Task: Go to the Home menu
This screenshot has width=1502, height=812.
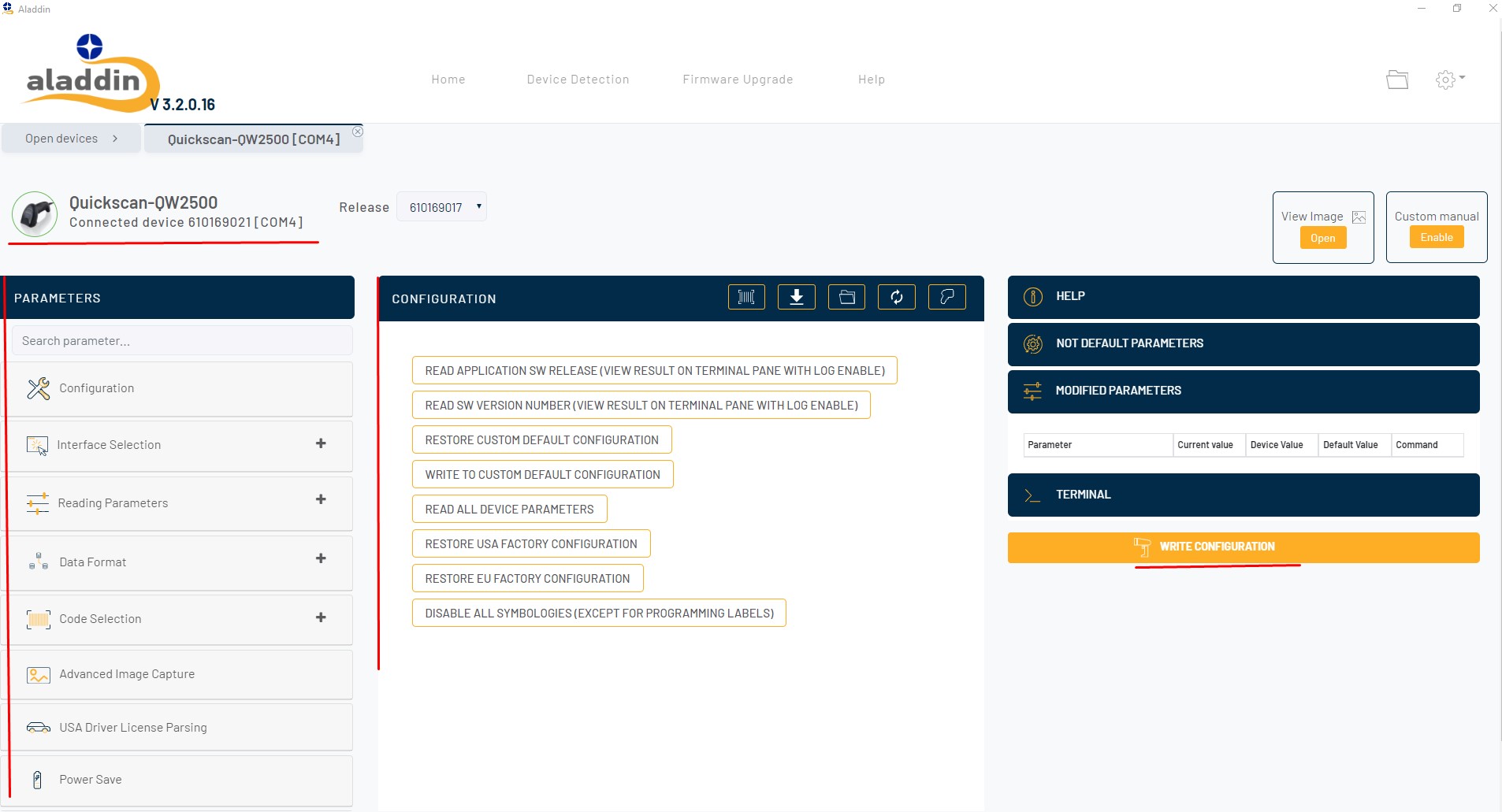Action: [448, 80]
